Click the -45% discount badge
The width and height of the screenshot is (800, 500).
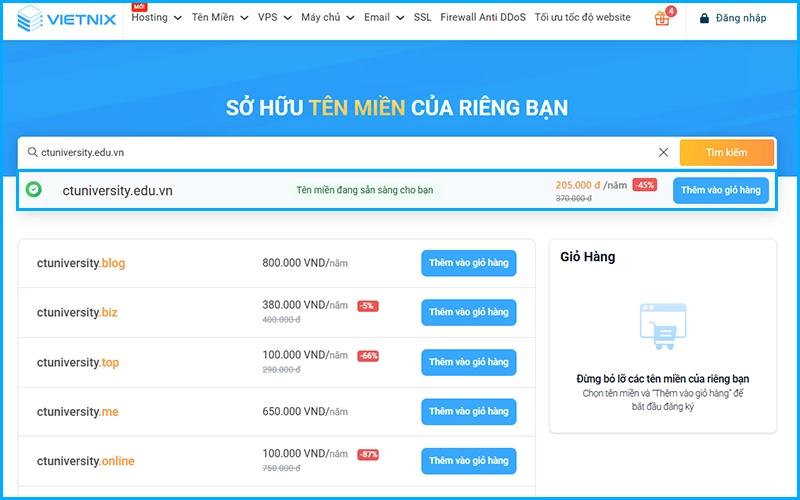644,185
